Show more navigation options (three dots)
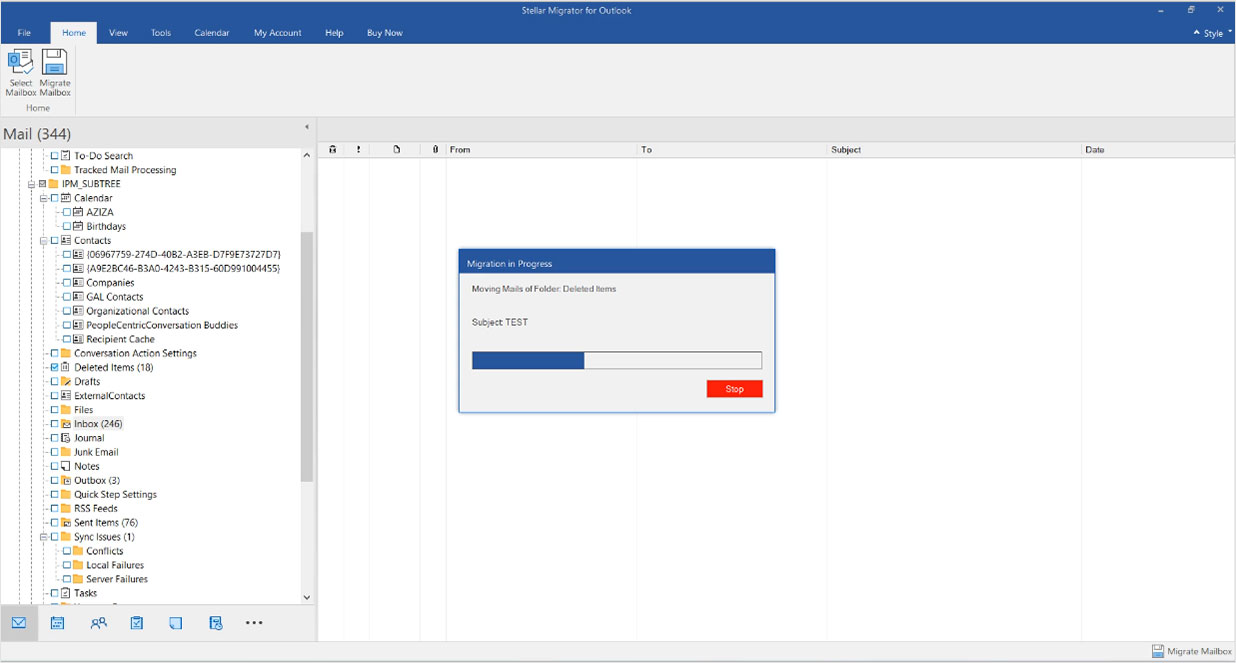This screenshot has height=663, width=1236. coord(254,623)
